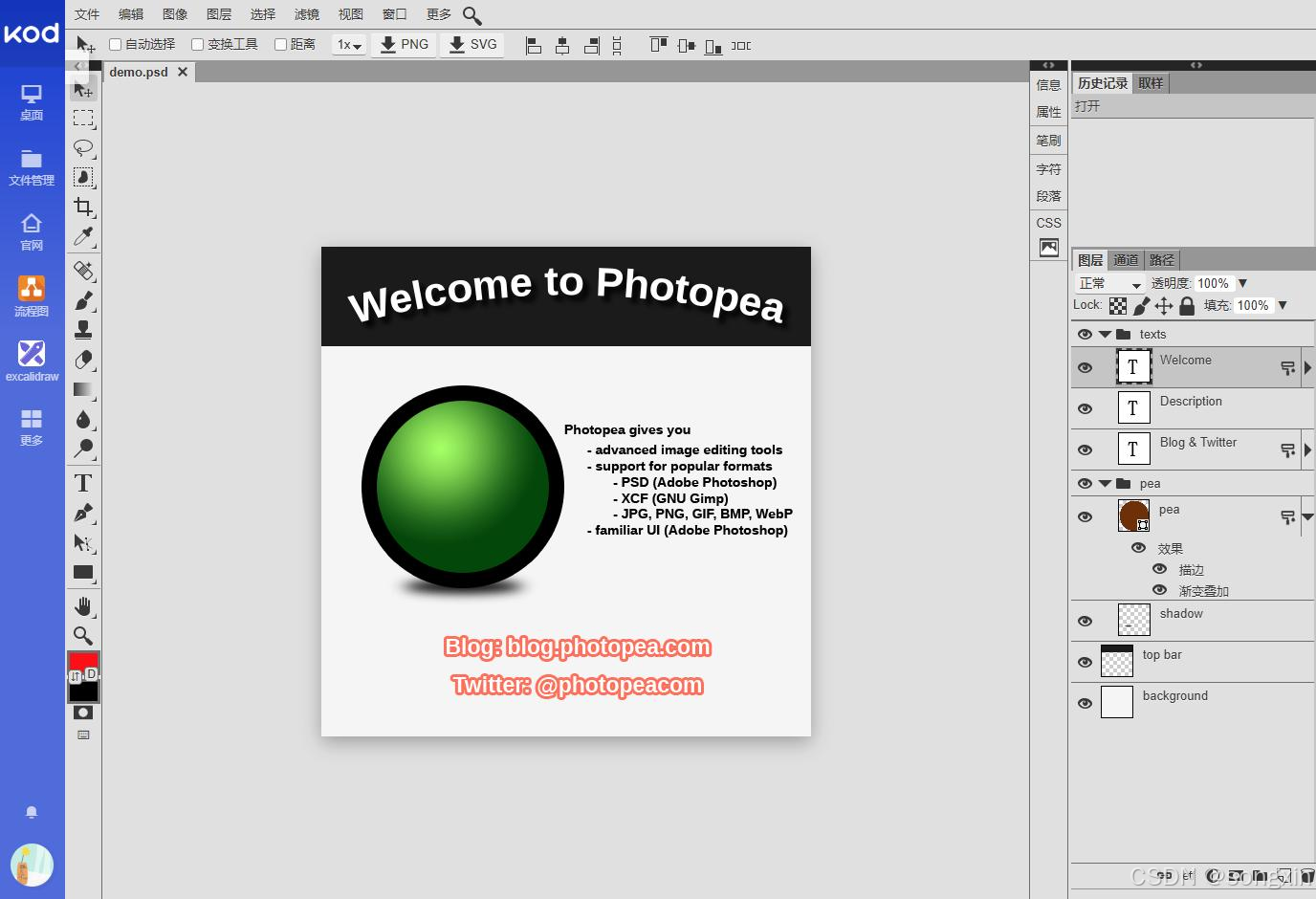Screen dimensions: 1316x899
Task: Open the fill (填充) dropdown arrow
Action: click(1283, 306)
